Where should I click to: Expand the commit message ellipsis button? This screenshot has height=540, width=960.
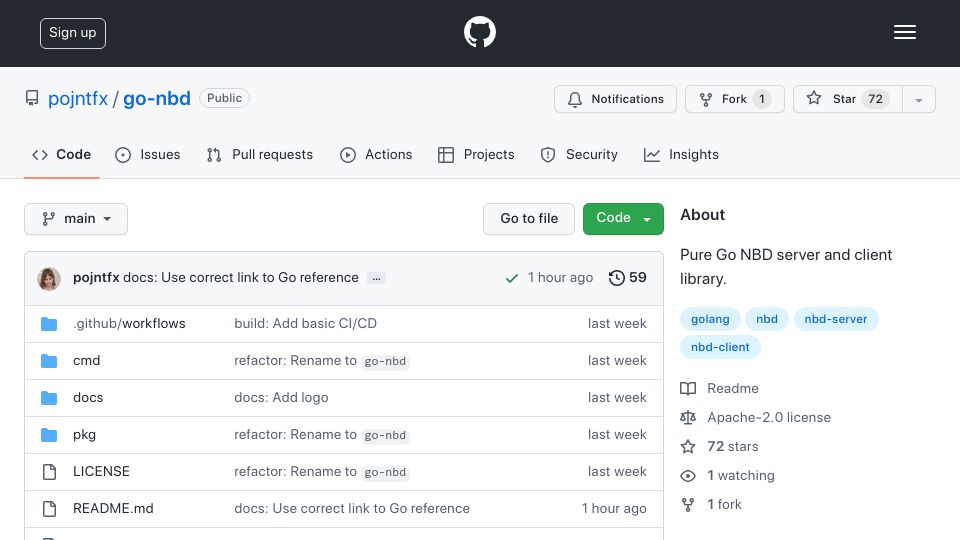pos(377,279)
